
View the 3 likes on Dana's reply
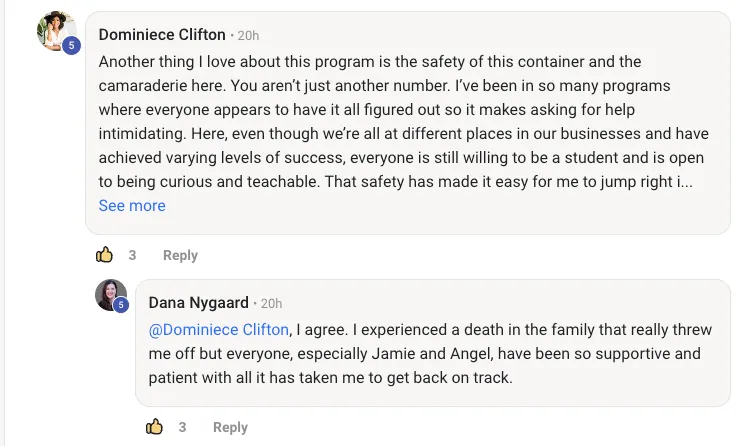click(182, 427)
